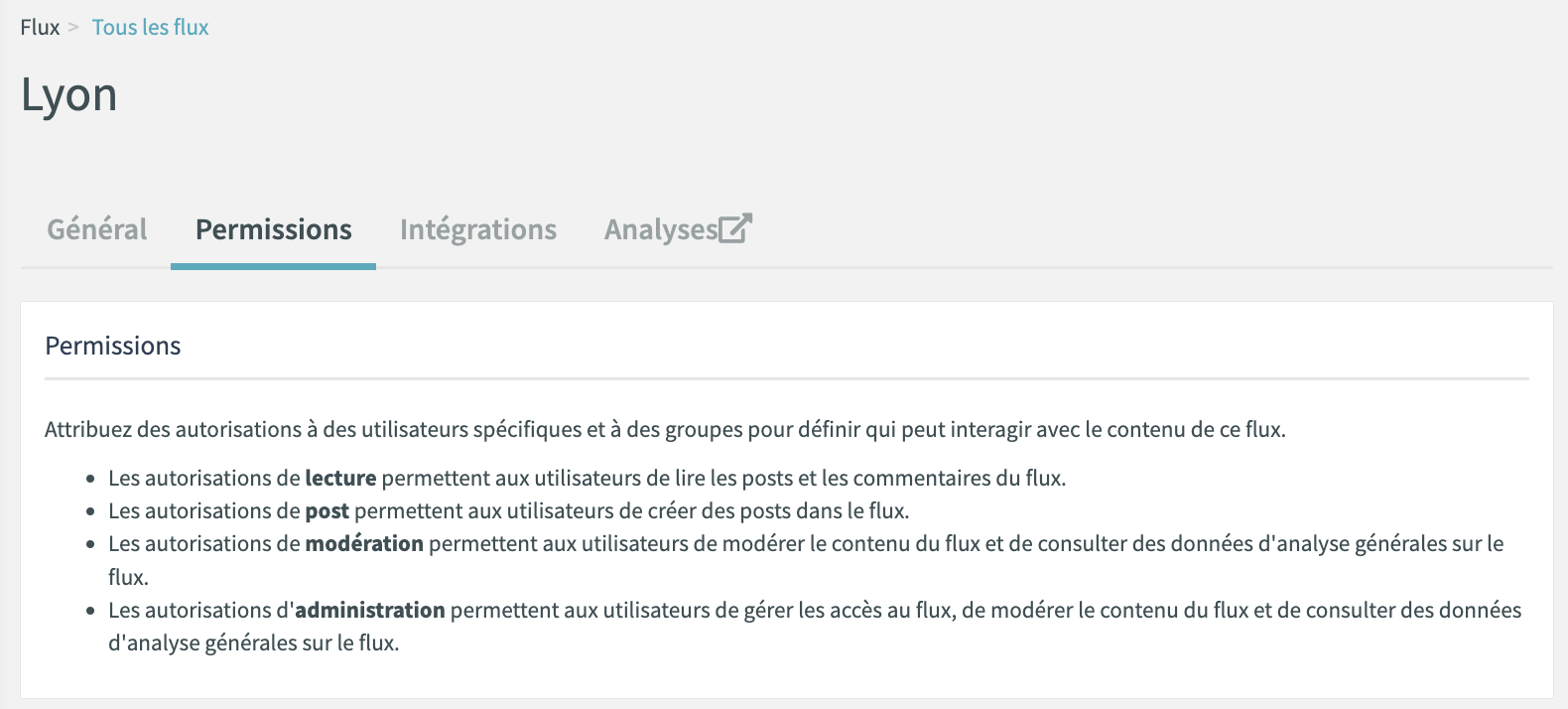The height and width of the screenshot is (709, 1568).
Task: Open the Intégrations tab
Action: 478,229
